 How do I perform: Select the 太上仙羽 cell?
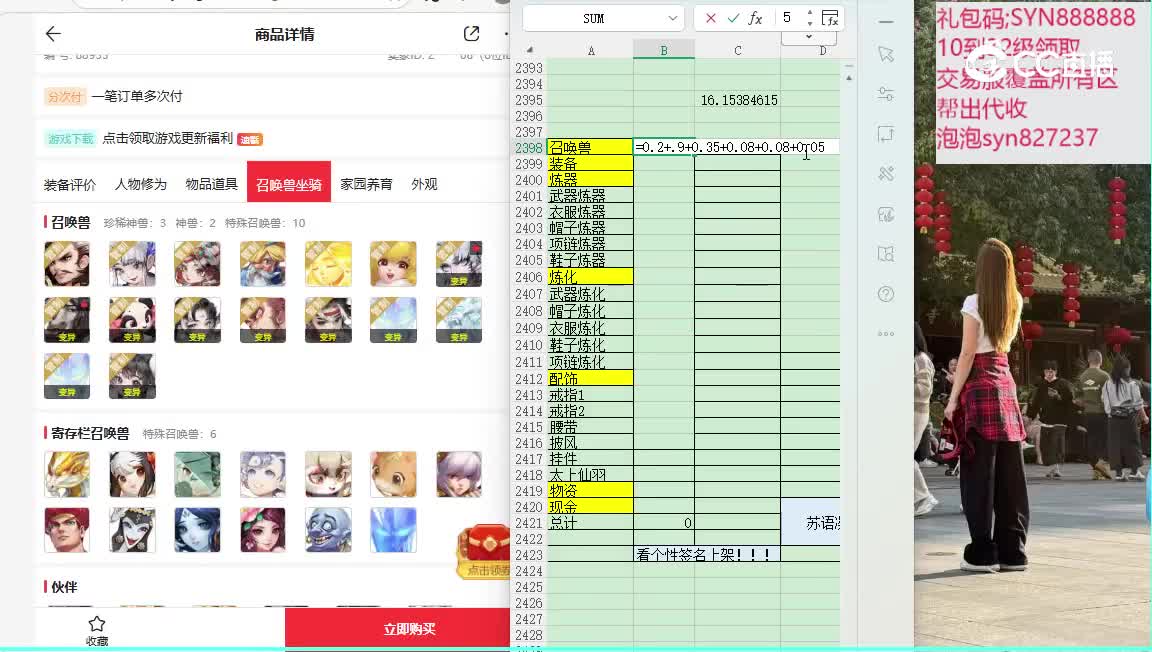(590, 475)
